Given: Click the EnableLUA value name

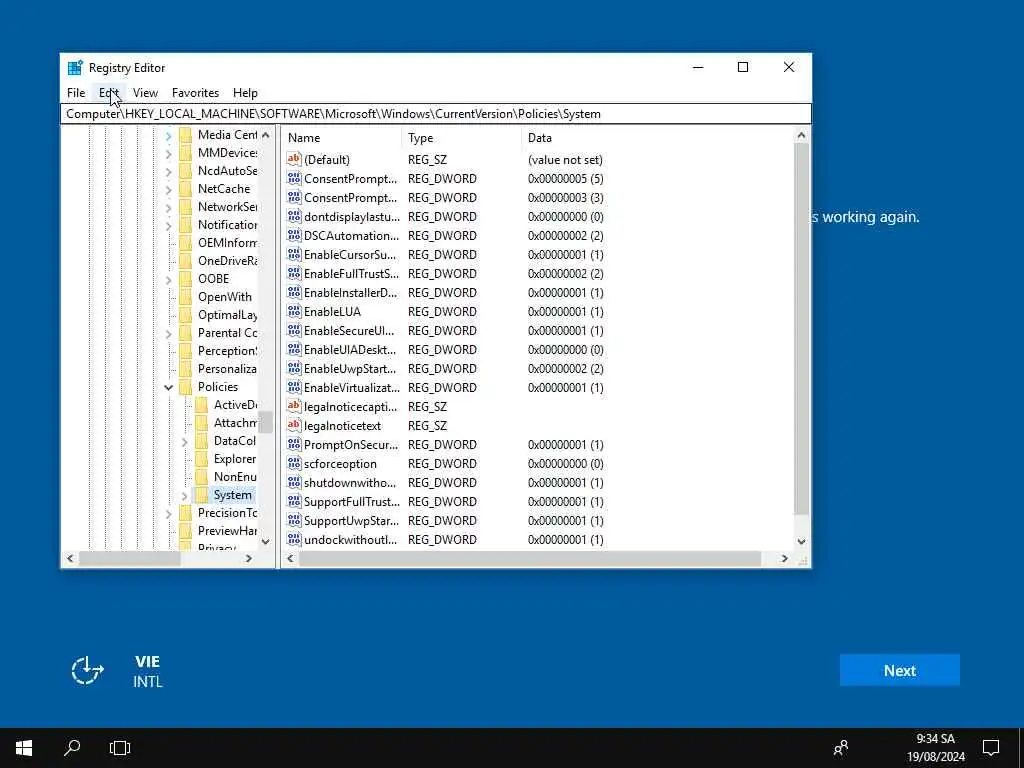Looking at the screenshot, I should (332, 312).
